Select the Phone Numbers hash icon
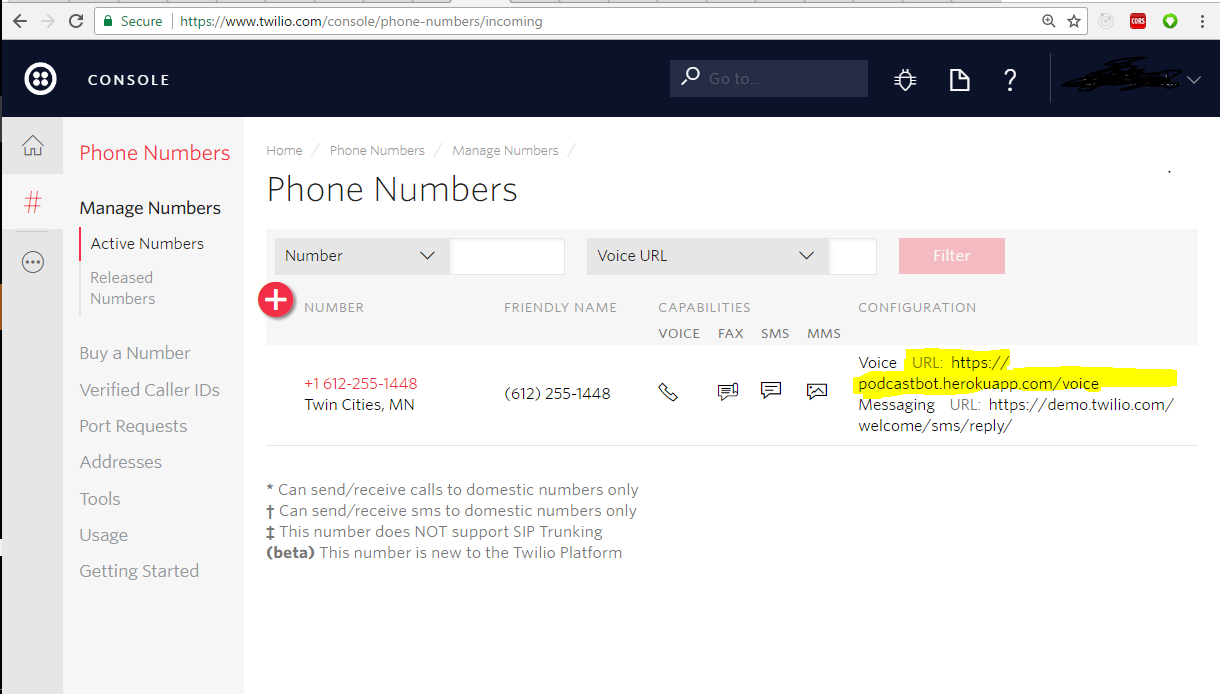 tap(33, 203)
